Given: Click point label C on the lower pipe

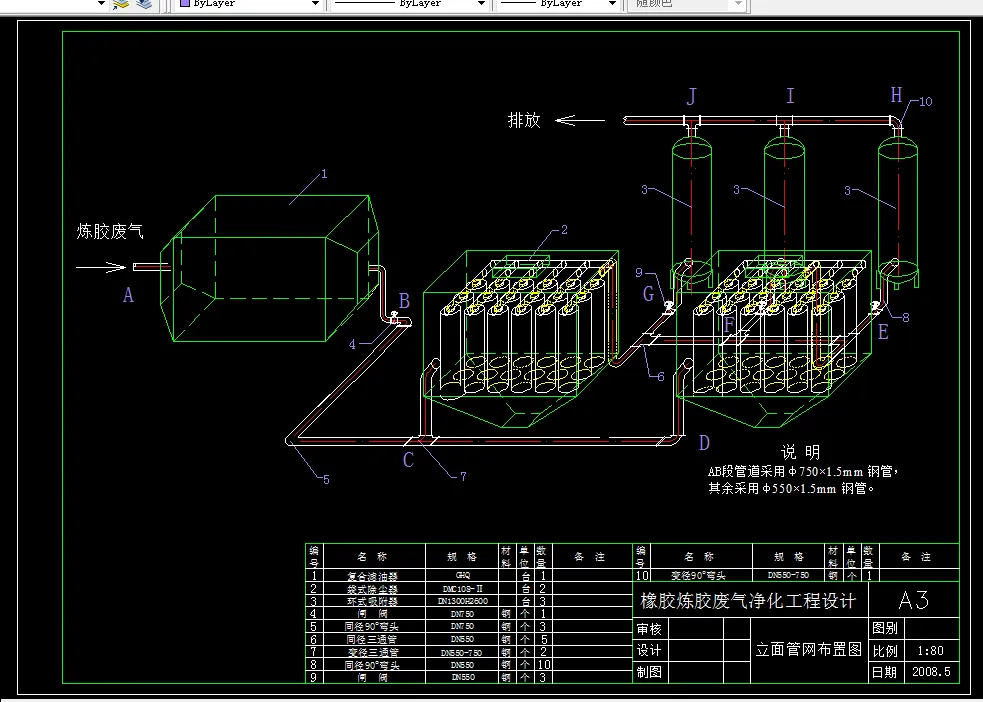Looking at the screenshot, I should (x=408, y=460).
